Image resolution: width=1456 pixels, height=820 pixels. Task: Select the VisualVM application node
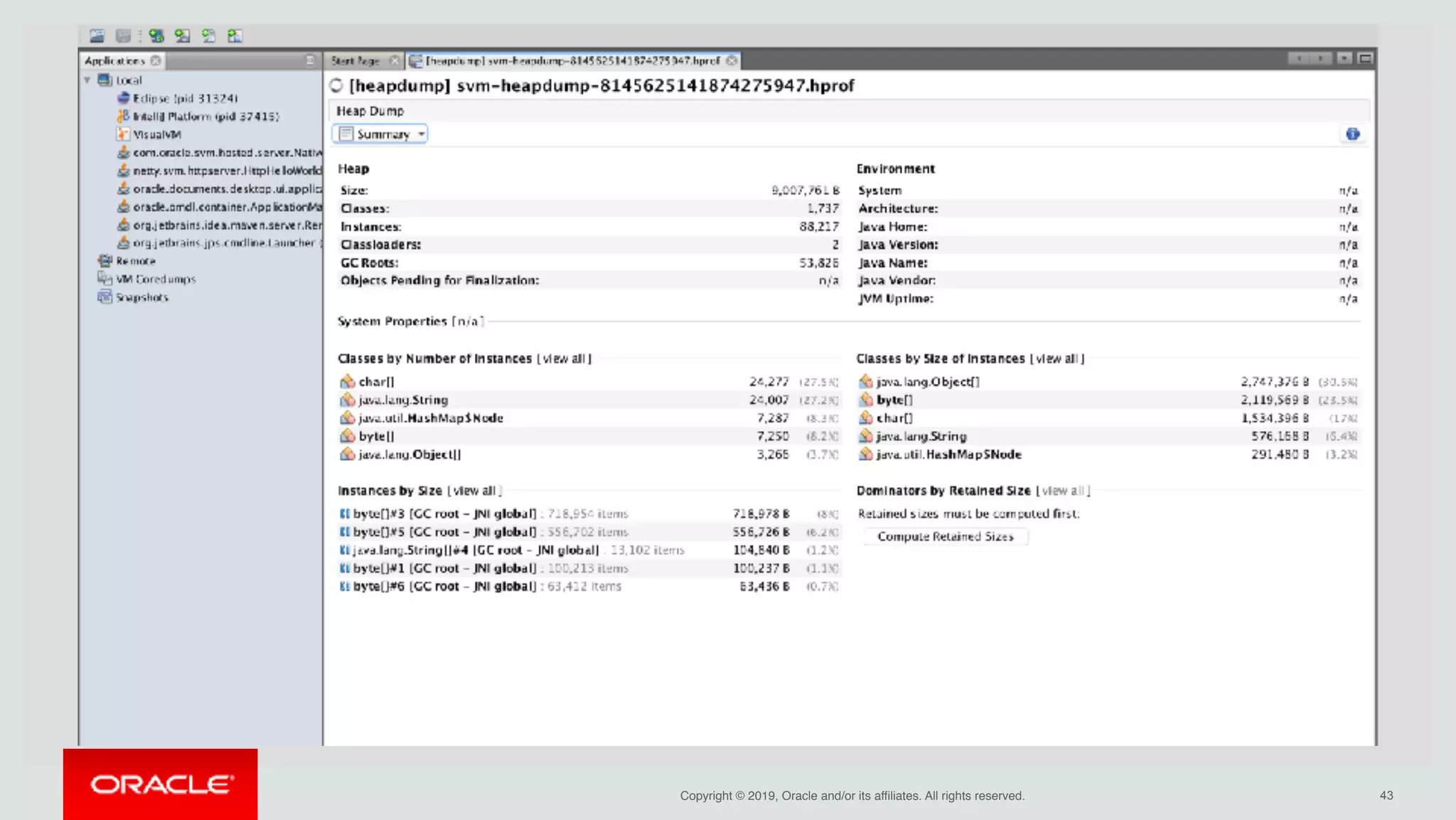point(156,134)
